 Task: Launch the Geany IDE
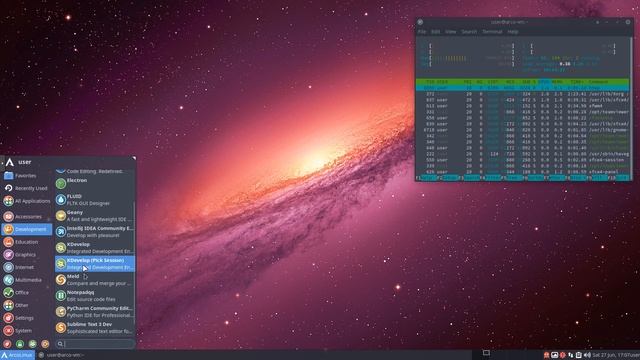pos(94,216)
